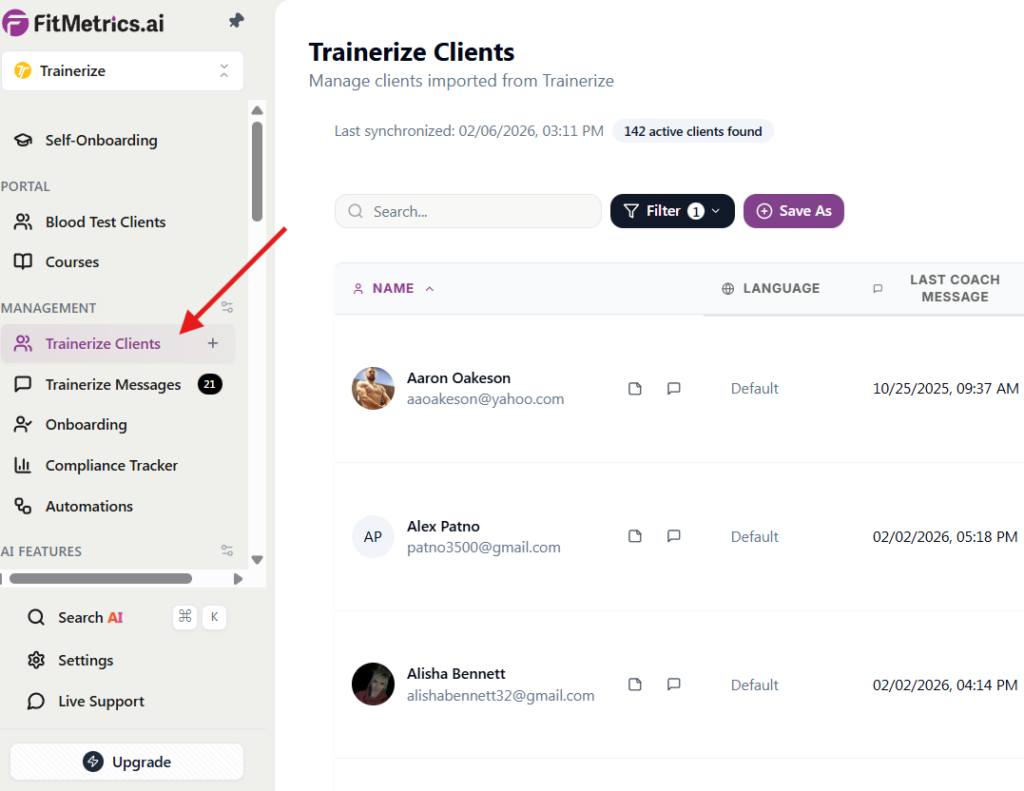Click into the client Search field
The width and height of the screenshot is (1024, 791).
point(468,212)
